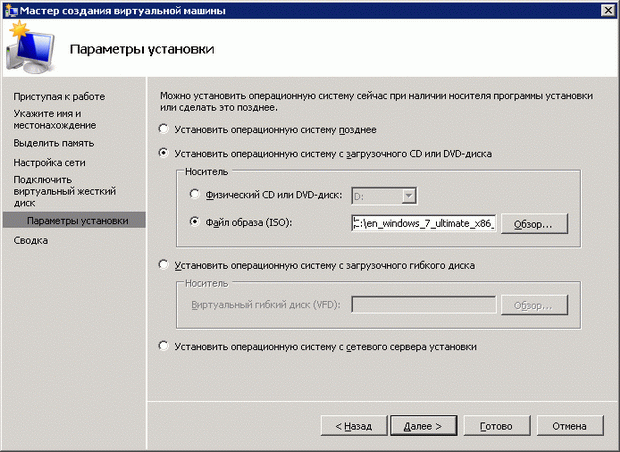Image resolution: width=620 pixels, height=452 pixels.
Task: Go to 'Приступая к работе' wizard step
Action: pyautogui.click(x=59, y=96)
